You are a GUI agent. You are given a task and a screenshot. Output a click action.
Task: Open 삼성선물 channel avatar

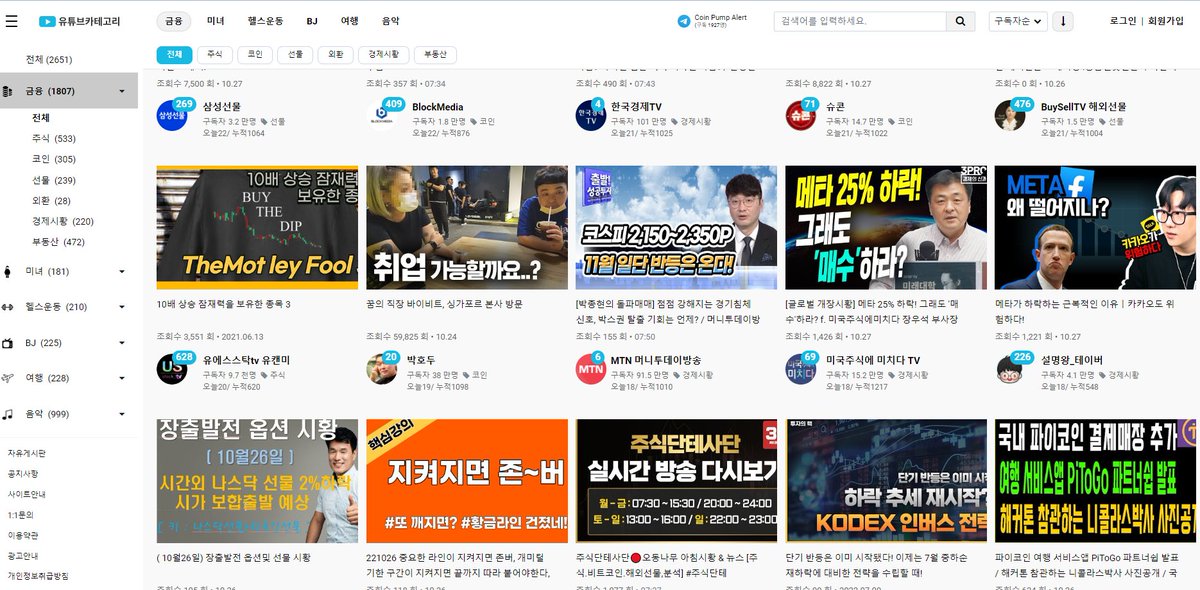pyautogui.click(x=172, y=116)
